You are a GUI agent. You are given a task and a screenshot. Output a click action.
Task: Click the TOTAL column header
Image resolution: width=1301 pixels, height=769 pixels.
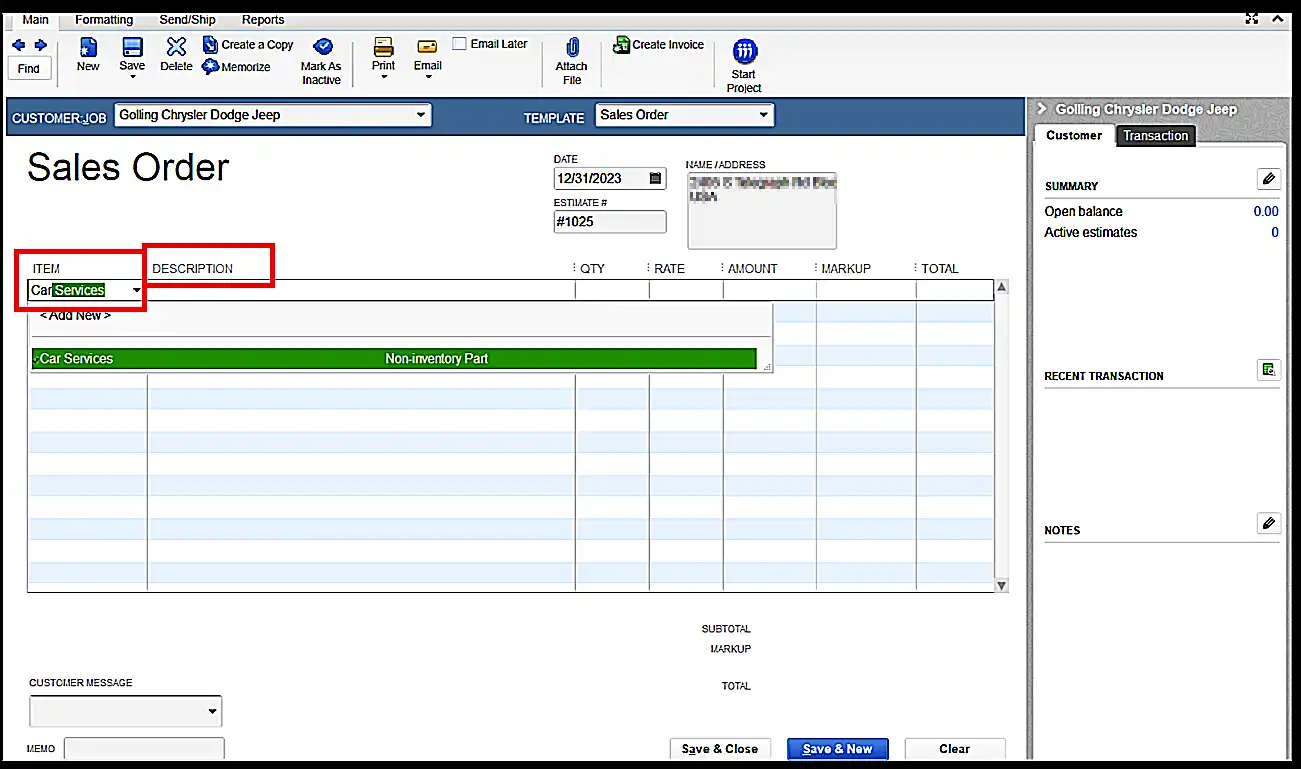pos(940,269)
